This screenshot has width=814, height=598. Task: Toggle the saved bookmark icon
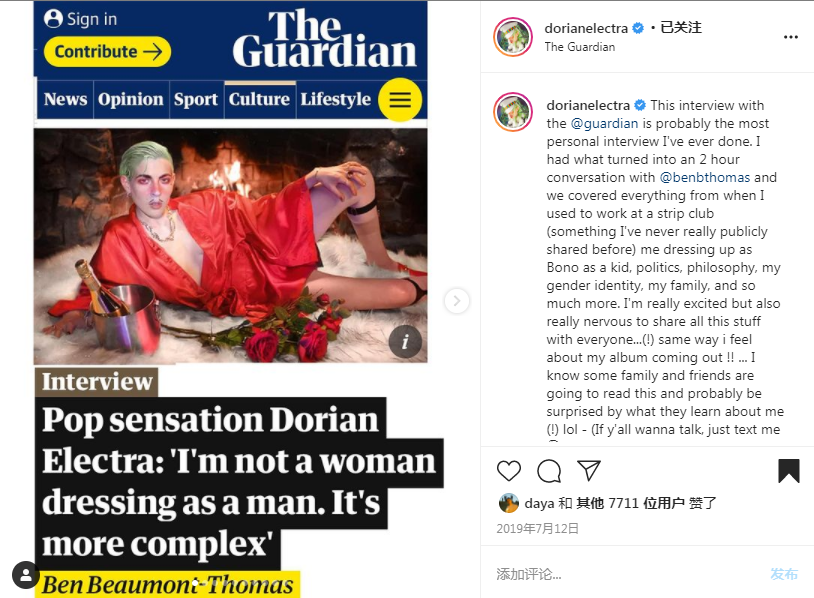point(789,471)
